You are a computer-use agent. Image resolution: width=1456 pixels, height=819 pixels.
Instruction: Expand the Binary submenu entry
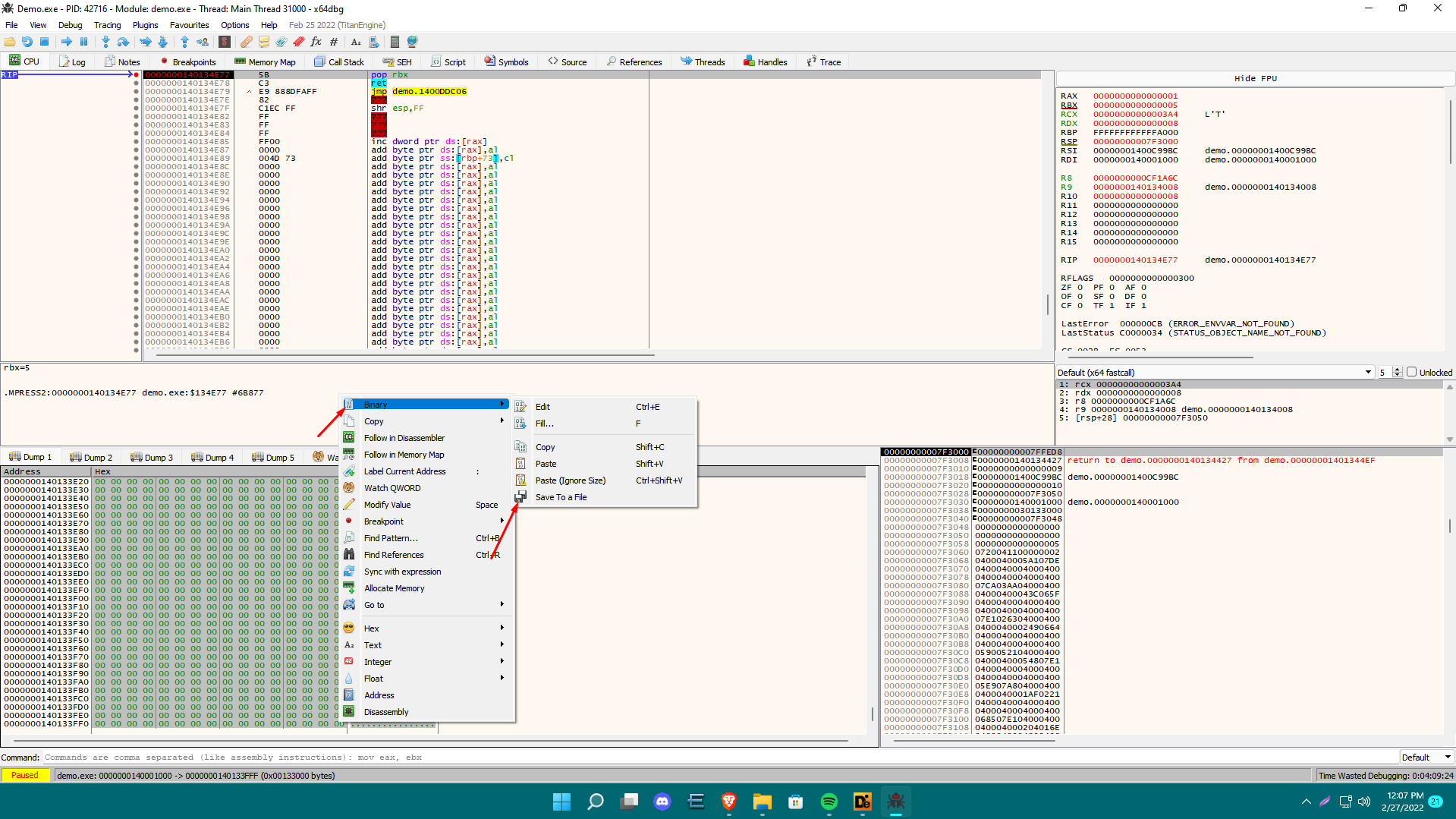(x=428, y=405)
